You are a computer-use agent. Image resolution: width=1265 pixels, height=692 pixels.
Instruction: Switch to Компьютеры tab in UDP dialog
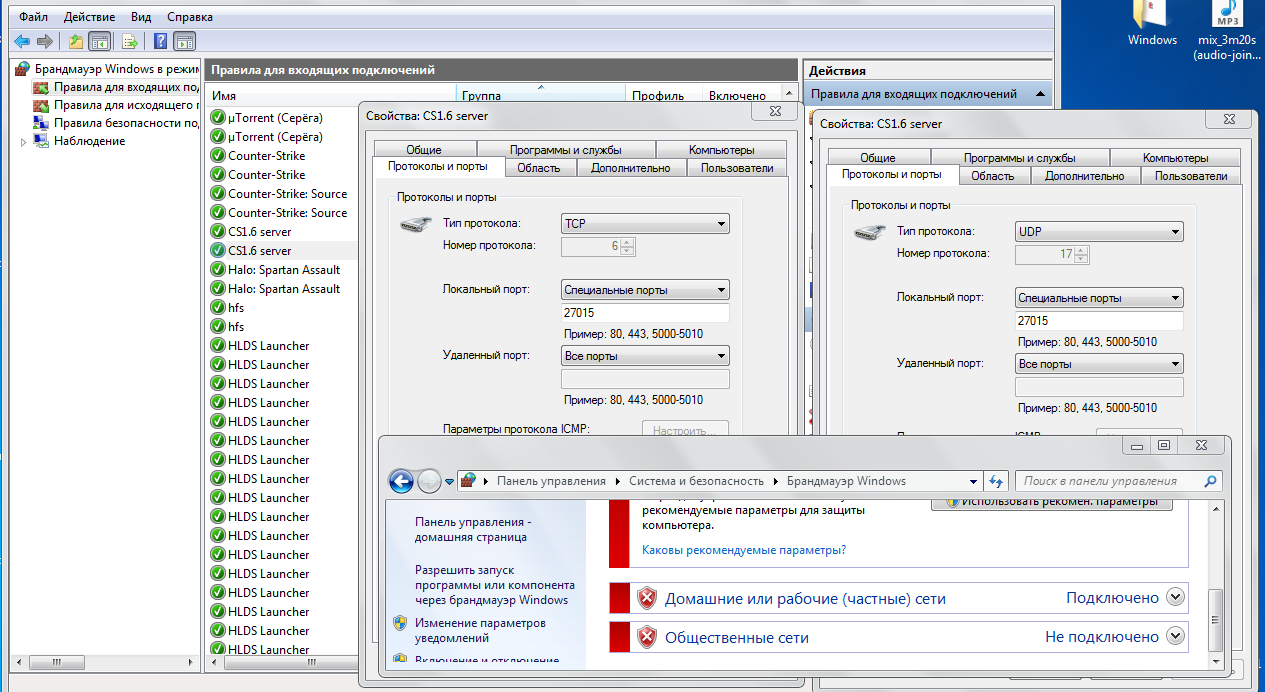(x=1176, y=158)
